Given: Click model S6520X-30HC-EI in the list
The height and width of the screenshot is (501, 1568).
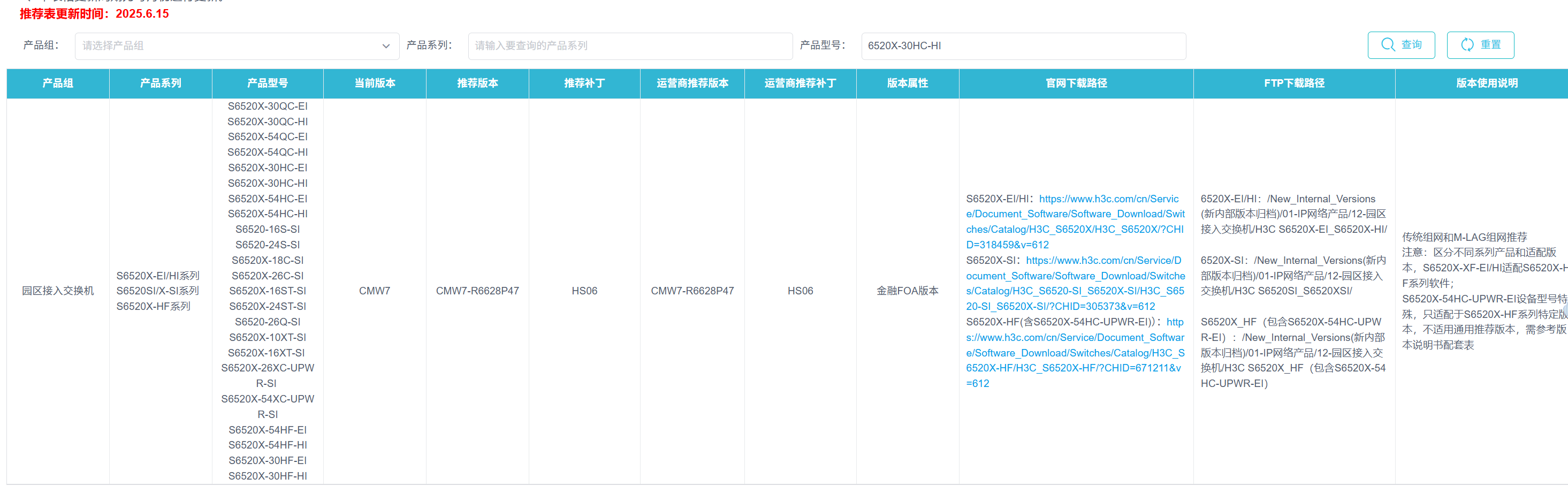Looking at the screenshot, I should coord(268,168).
